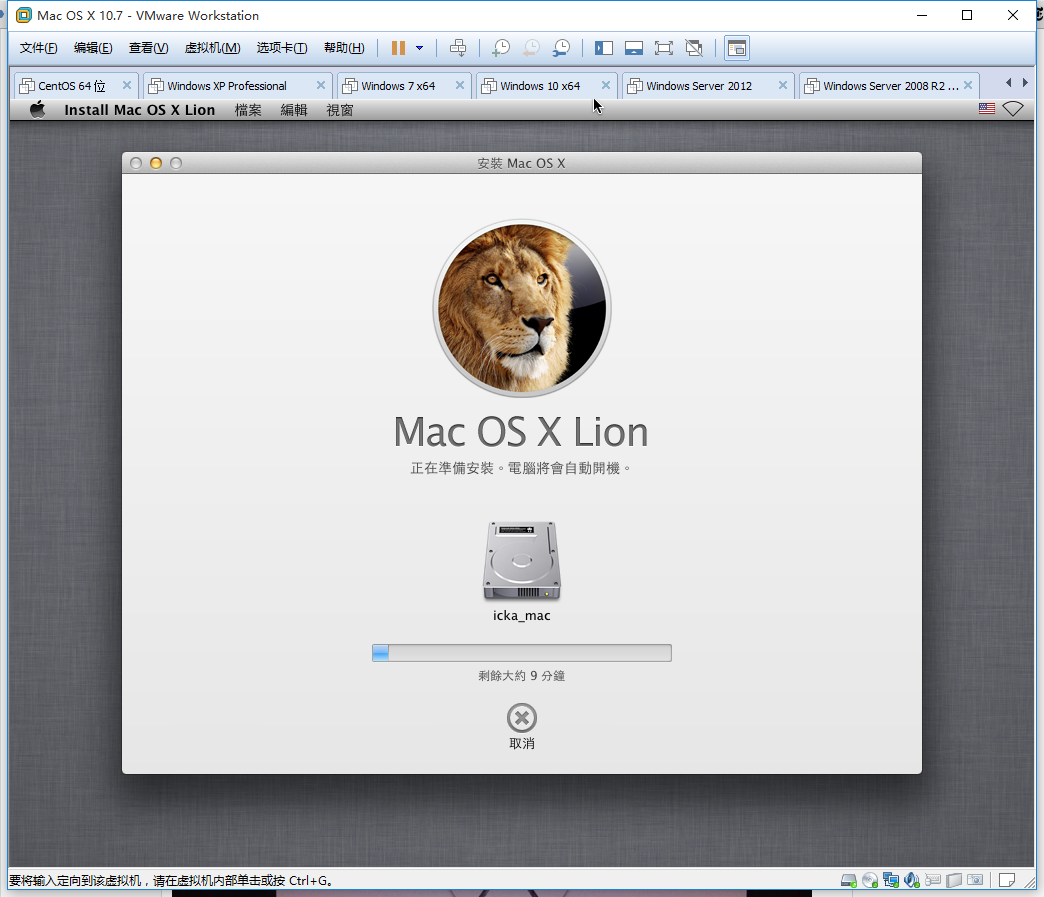Click the sound card status bar icon
Viewport: 1044px width, 897px height.
point(912,880)
